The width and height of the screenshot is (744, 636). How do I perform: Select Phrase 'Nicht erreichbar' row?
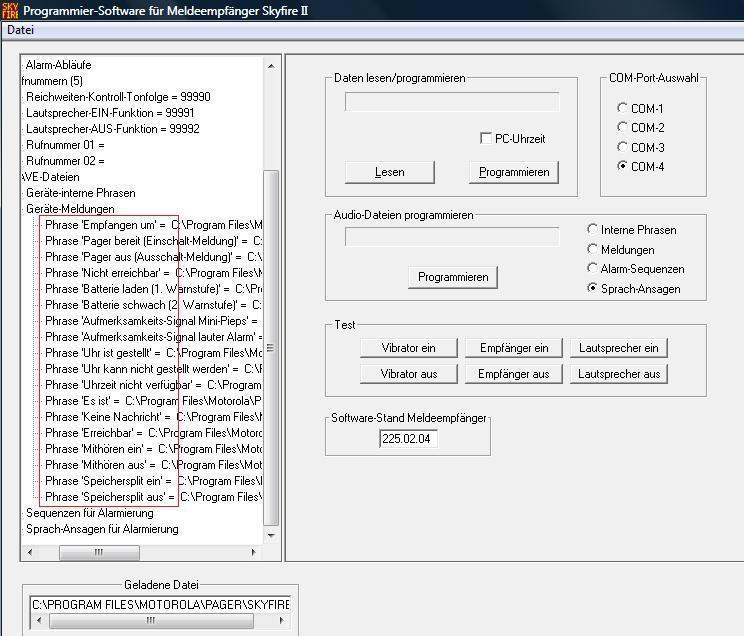(x=153, y=273)
